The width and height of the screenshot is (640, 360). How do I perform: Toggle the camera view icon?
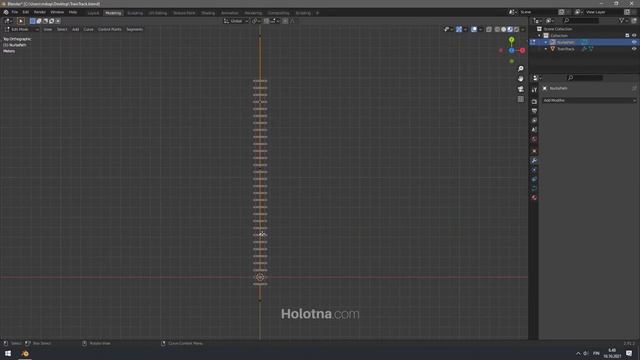coord(520,89)
